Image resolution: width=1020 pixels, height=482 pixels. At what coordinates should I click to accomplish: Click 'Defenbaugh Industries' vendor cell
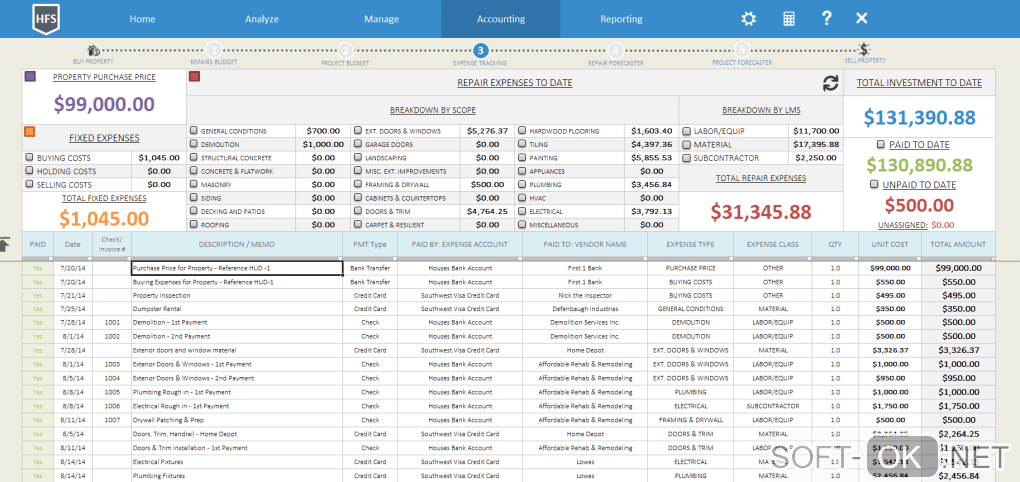(585, 309)
